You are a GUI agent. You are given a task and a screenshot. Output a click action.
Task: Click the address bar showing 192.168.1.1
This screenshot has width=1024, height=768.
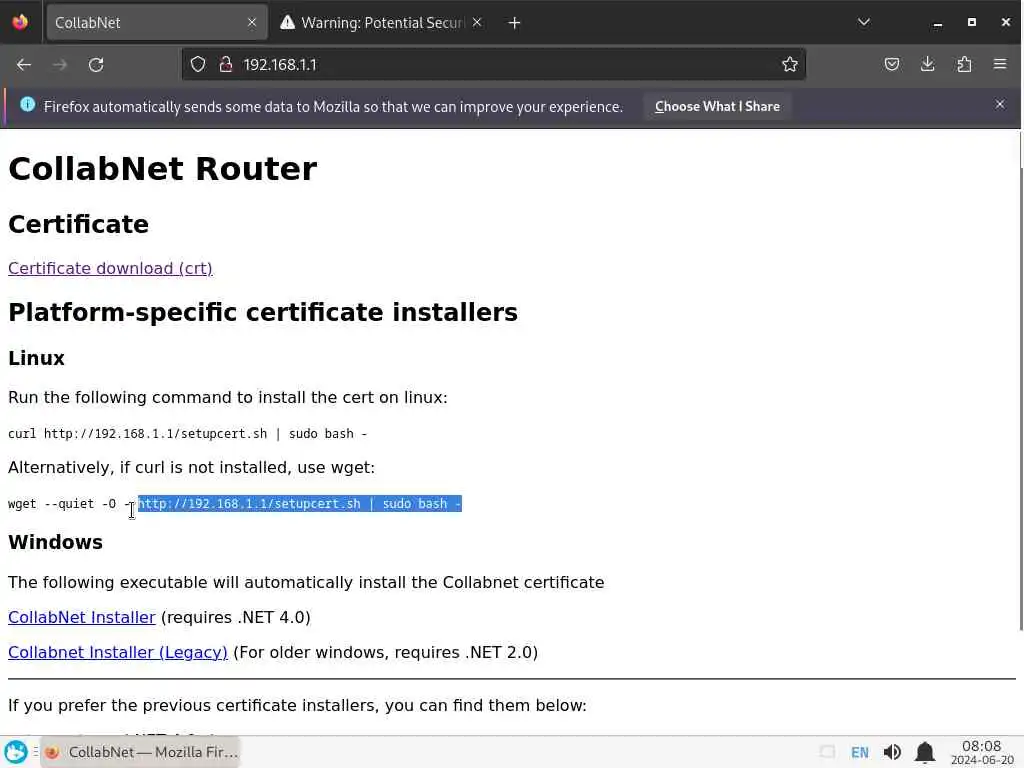494,64
